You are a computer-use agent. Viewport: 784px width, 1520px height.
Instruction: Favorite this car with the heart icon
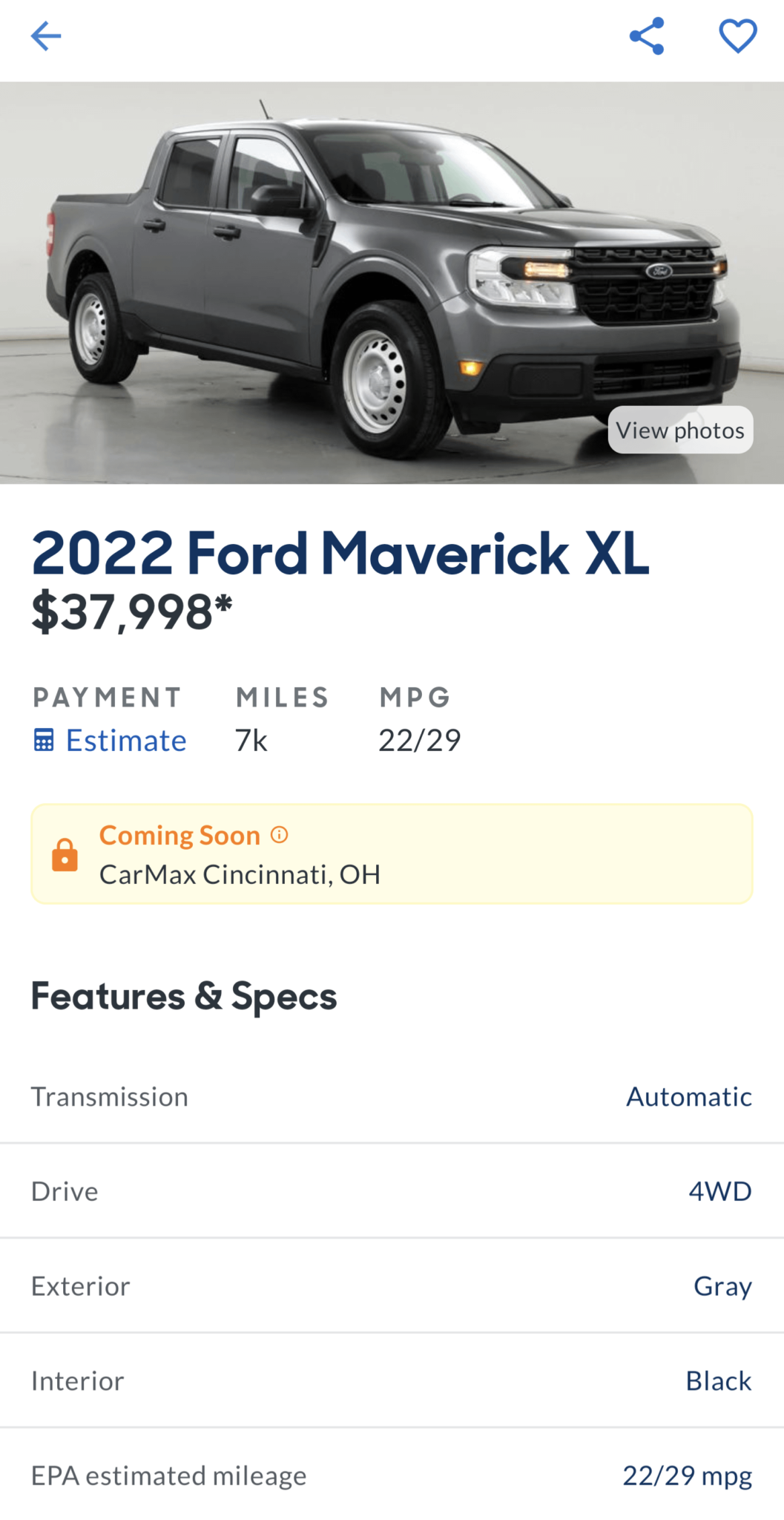(x=737, y=36)
